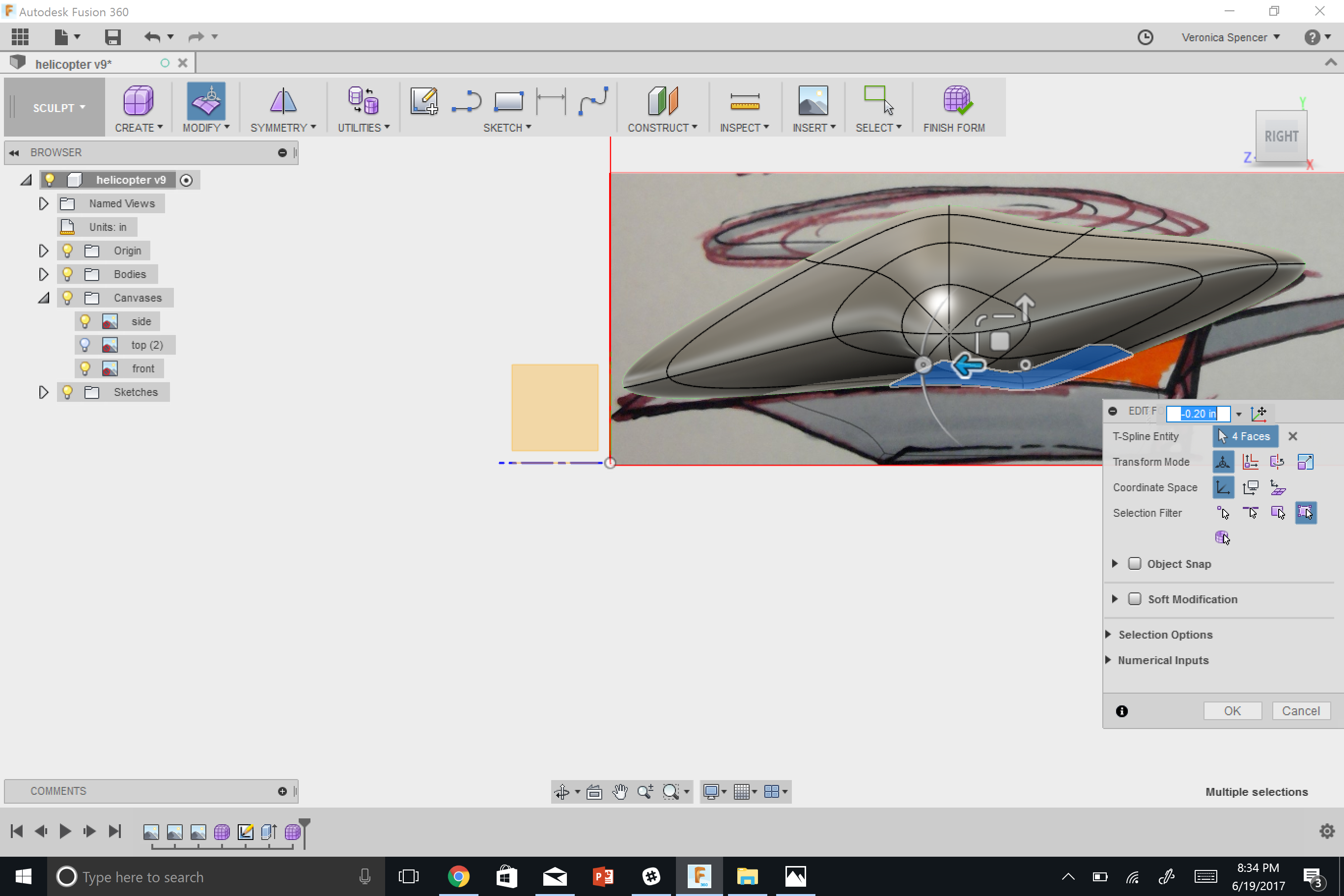Set selection filter to Vertex
1344x896 pixels.
pyautogui.click(x=1223, y=513)
